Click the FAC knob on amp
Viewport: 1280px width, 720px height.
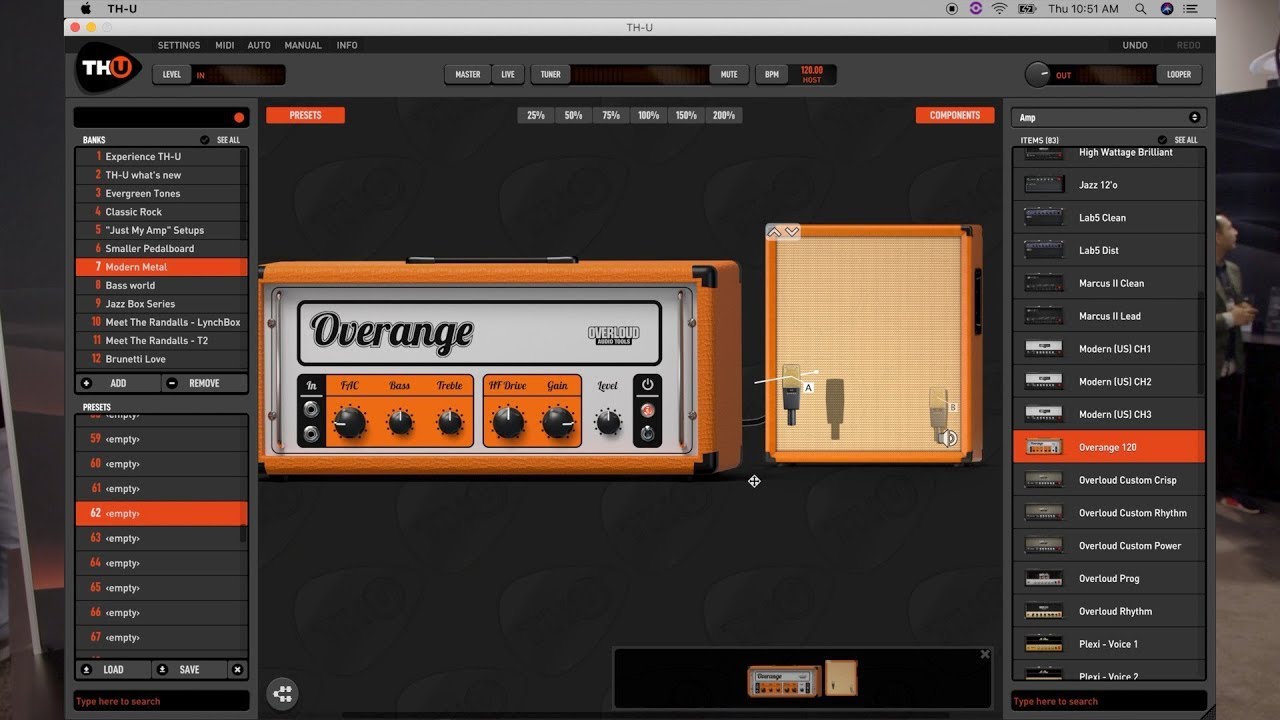point(349,423)
